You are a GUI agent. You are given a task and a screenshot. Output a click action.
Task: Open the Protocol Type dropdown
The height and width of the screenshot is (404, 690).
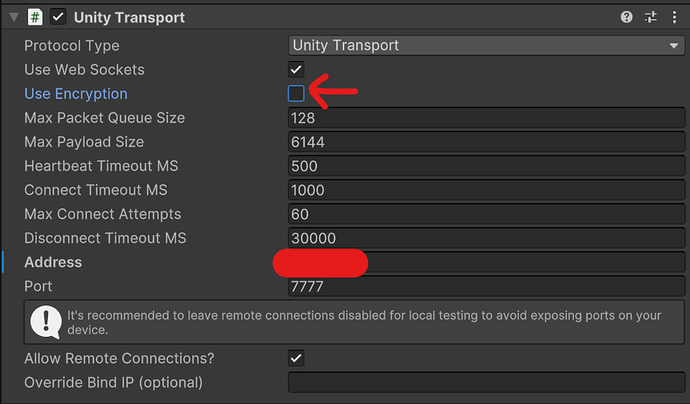coord(486,45)
